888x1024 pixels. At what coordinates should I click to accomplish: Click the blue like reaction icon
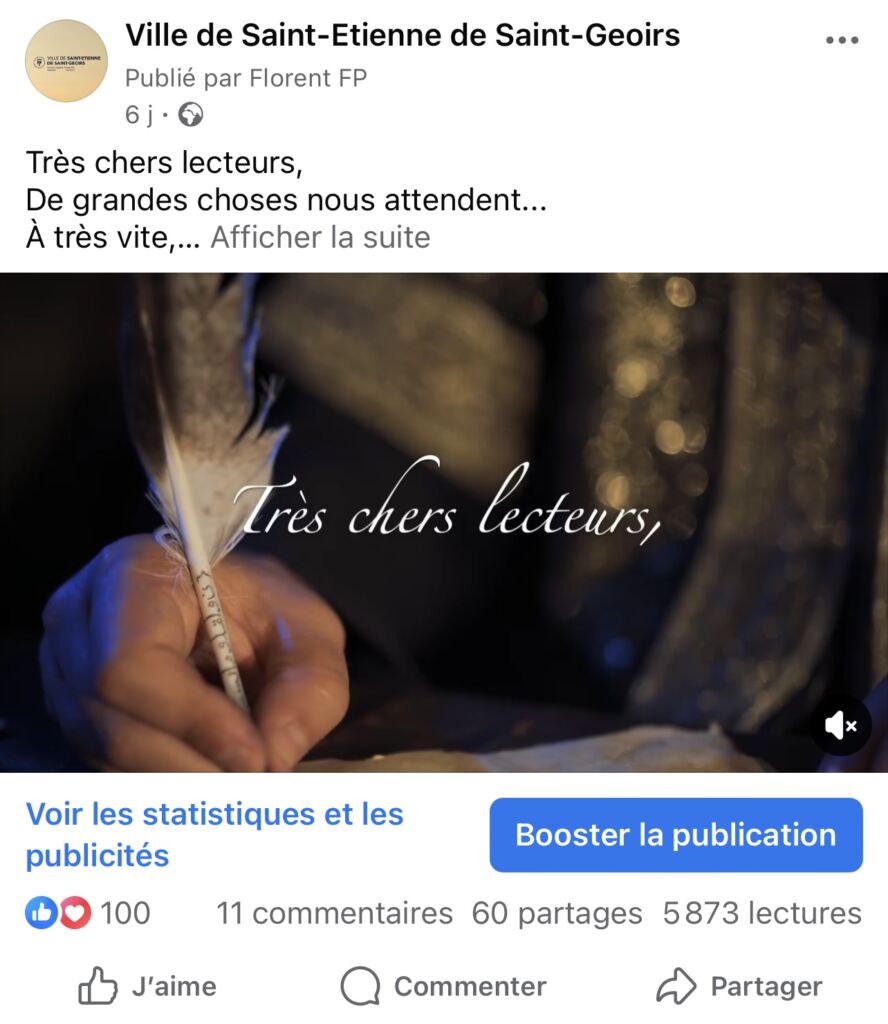pos(41,912)
